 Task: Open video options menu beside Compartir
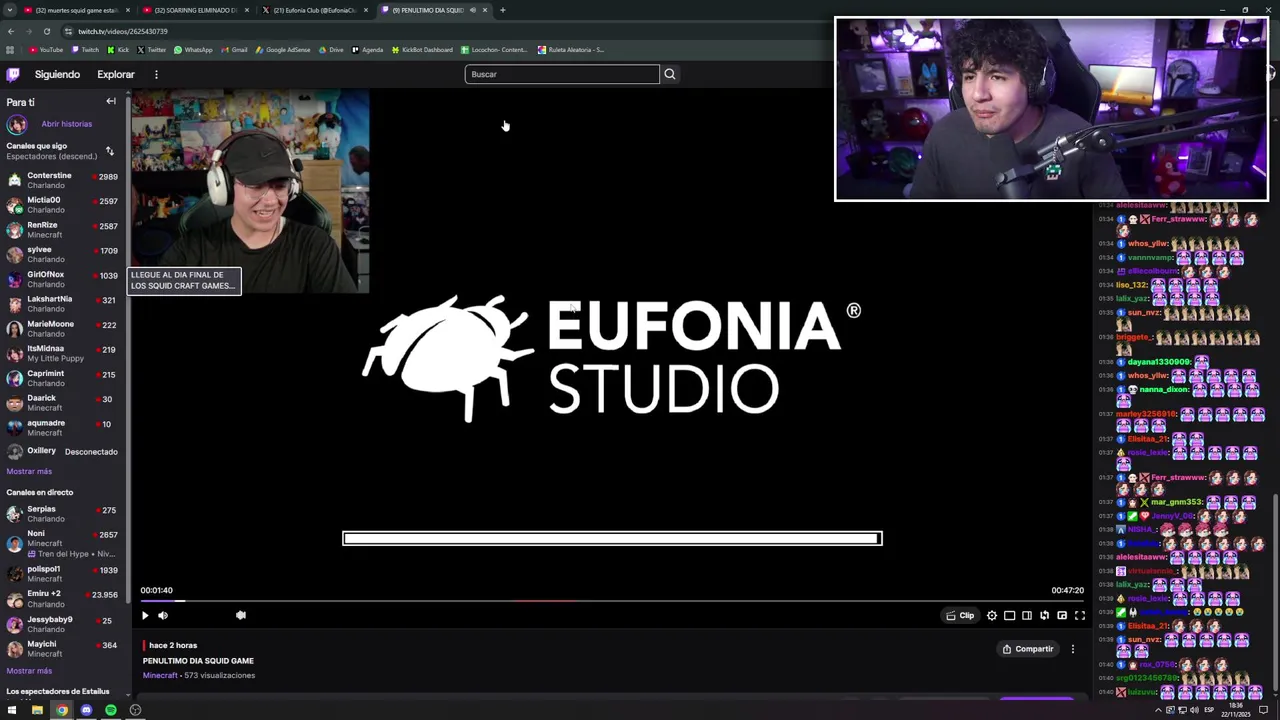click(x=1073, y=649)
